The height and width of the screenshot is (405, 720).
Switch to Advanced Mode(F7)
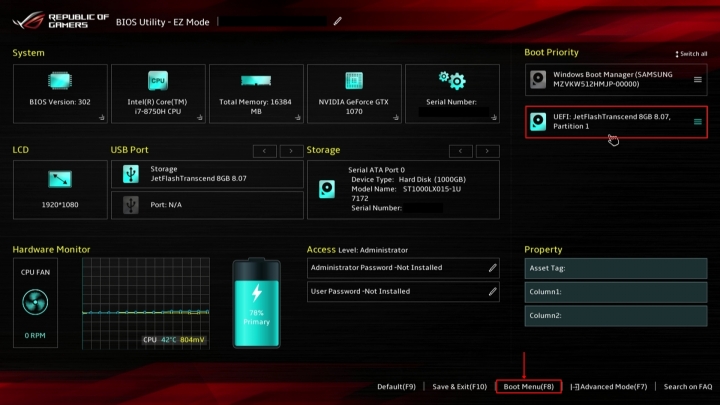click(609, 387)
